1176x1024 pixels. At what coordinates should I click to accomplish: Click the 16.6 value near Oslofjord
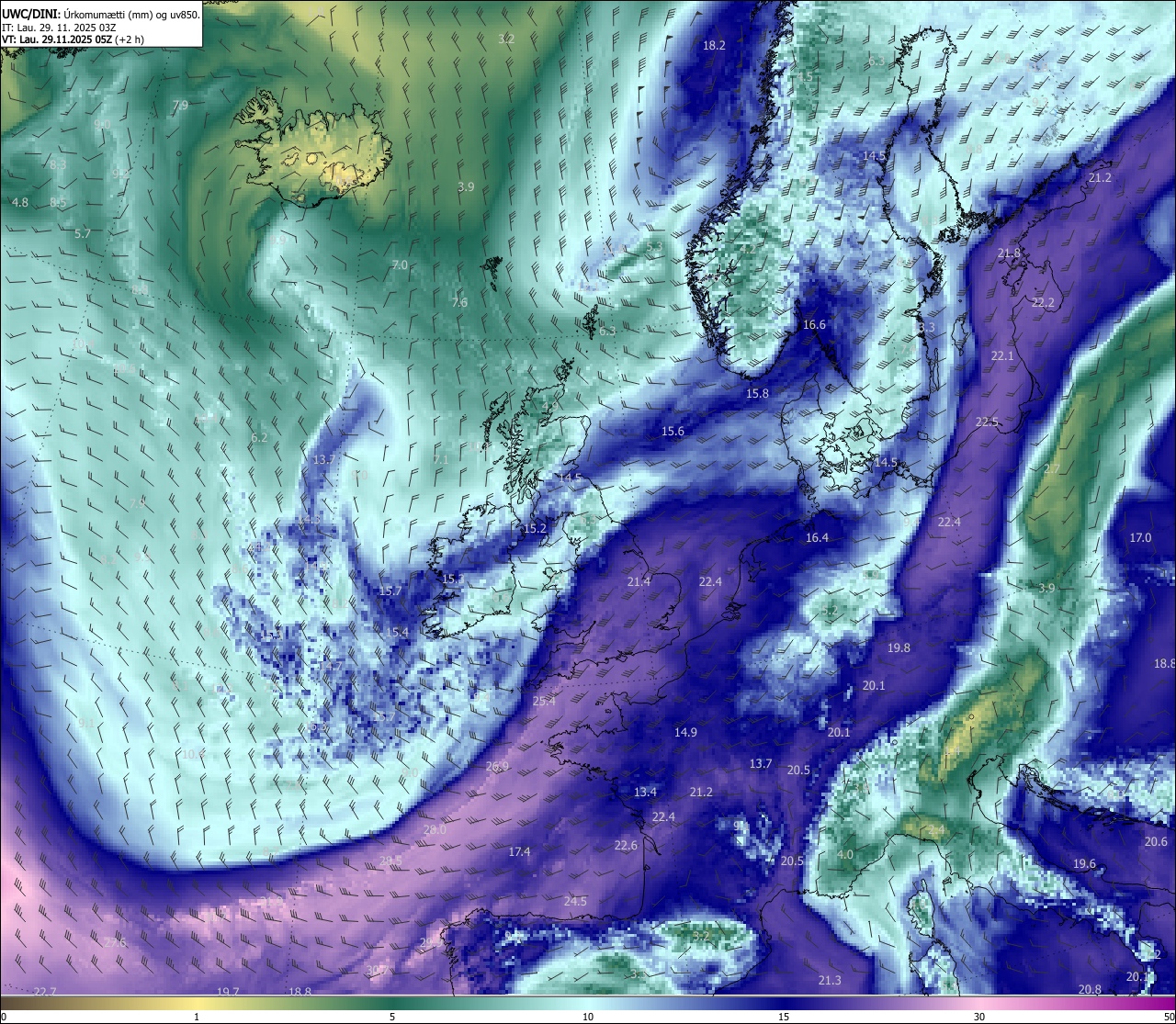[814, 324]
